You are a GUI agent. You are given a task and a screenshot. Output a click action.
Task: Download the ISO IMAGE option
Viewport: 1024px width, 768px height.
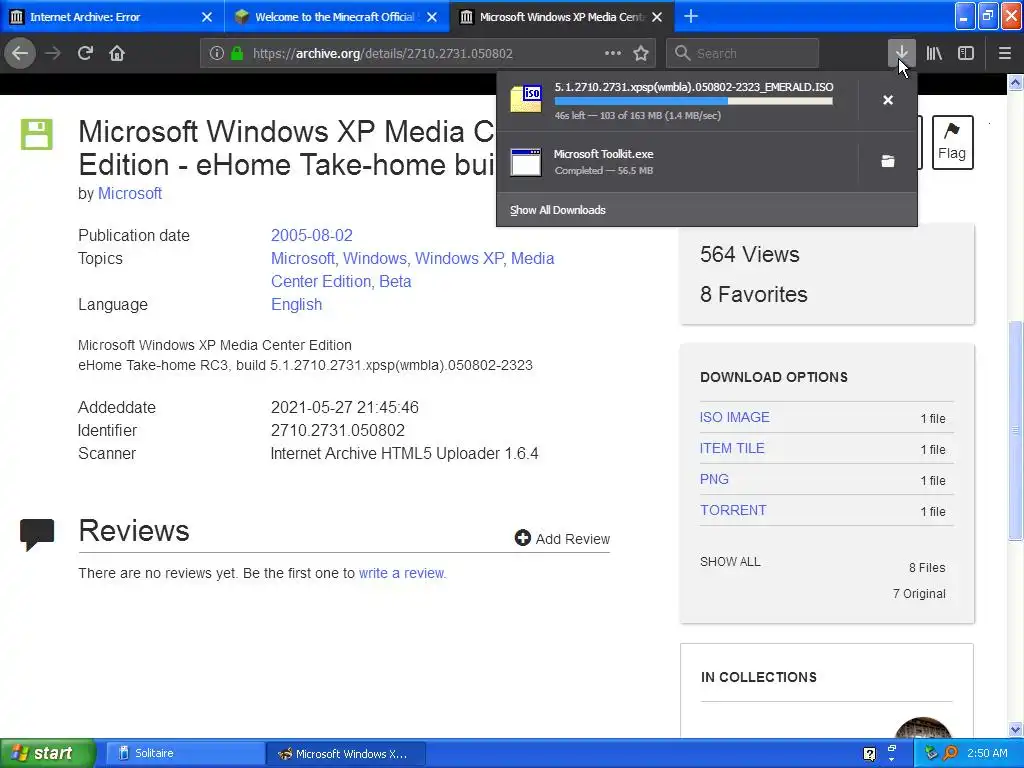[x=735, y=417]
